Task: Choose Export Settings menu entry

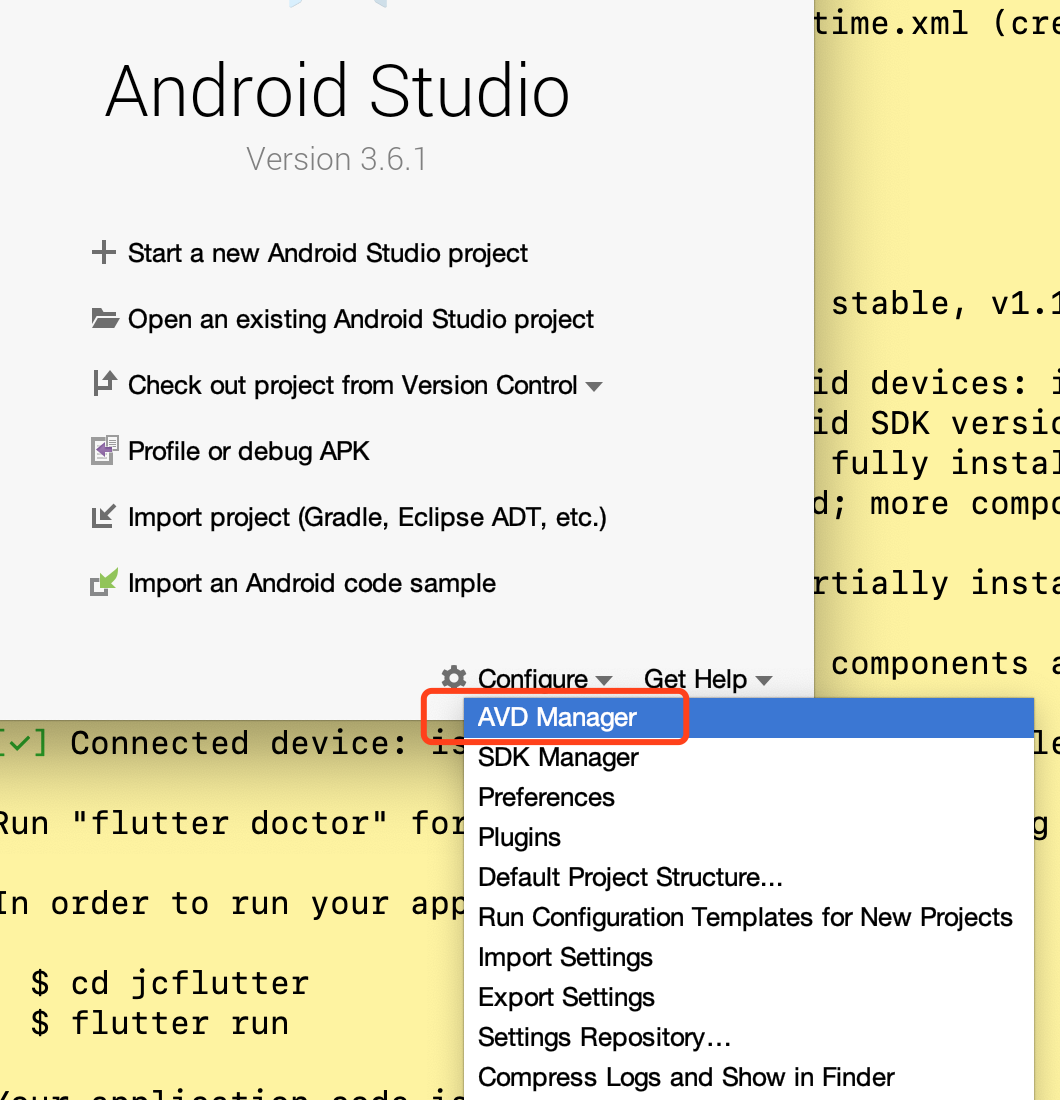Action: [x=749, y=998]
